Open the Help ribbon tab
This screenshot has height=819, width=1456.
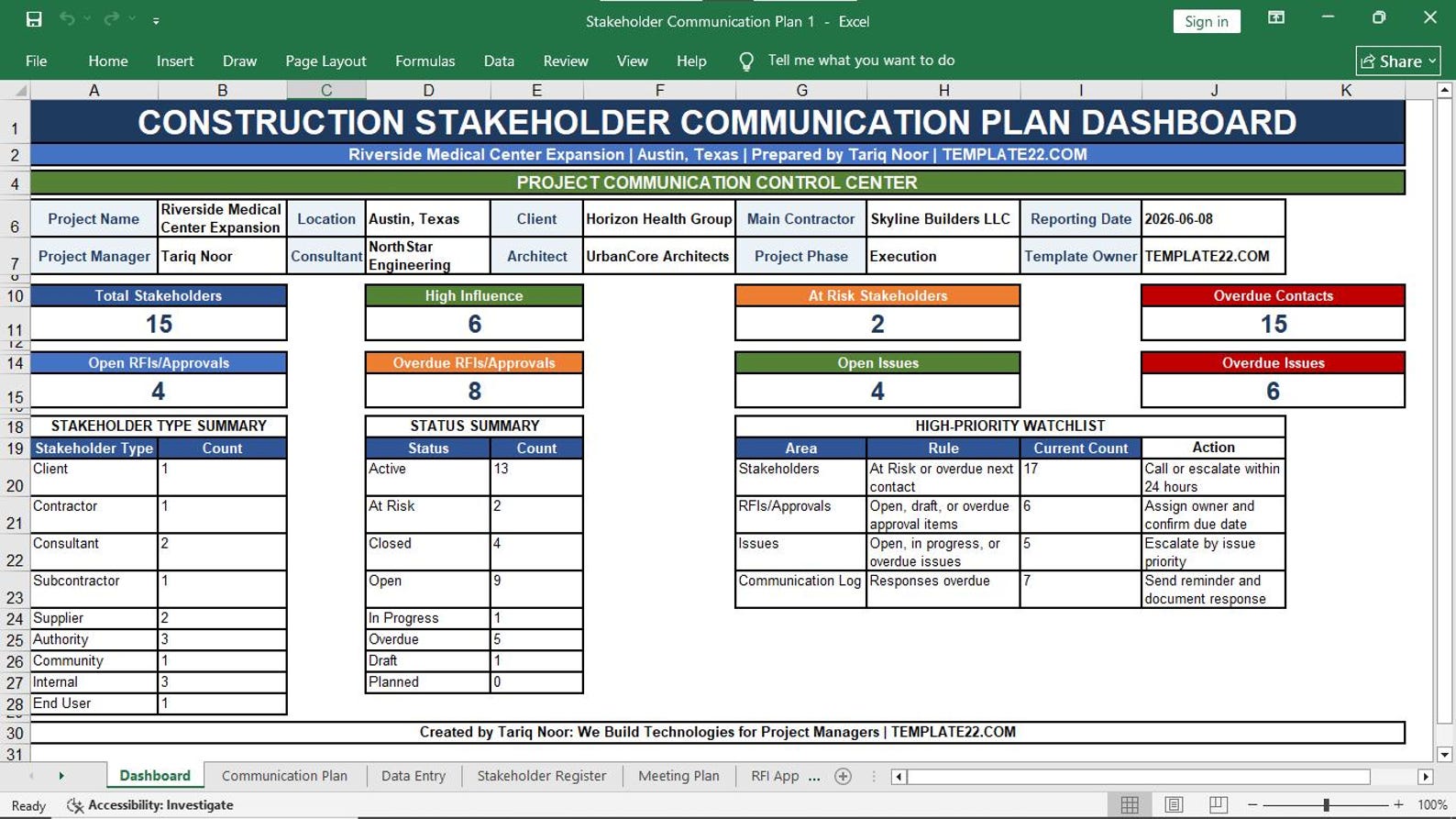pos(691,61)
